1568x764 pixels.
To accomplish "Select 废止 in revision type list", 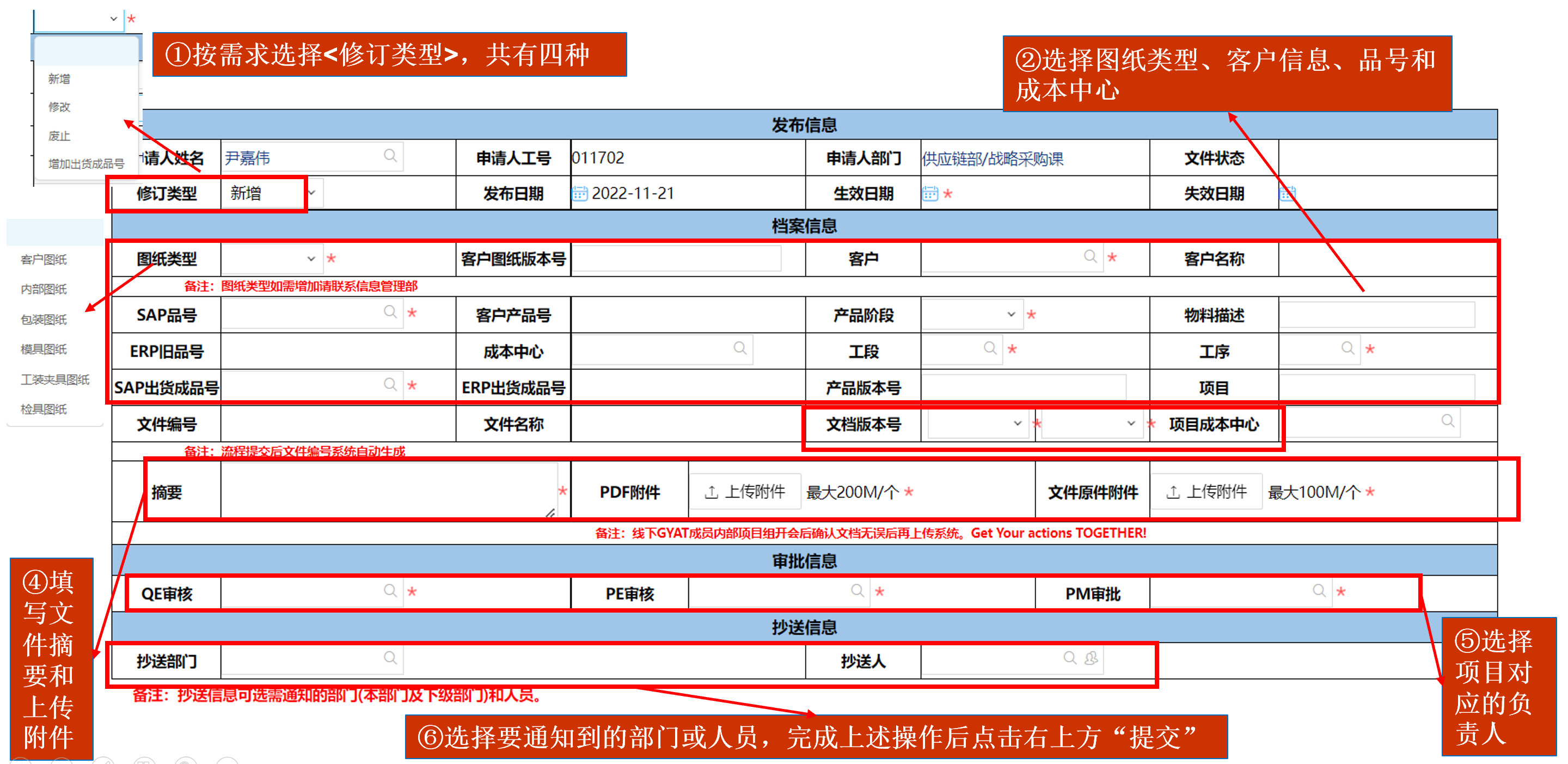I will [x=60, y=136].
